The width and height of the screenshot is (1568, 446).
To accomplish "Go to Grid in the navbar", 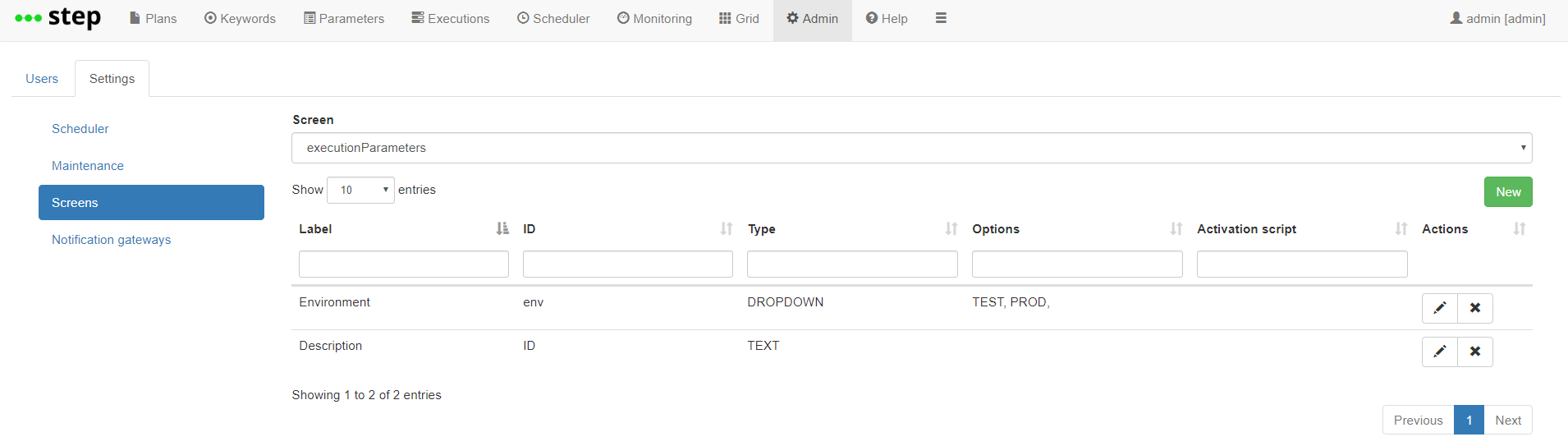I will 739,18.
